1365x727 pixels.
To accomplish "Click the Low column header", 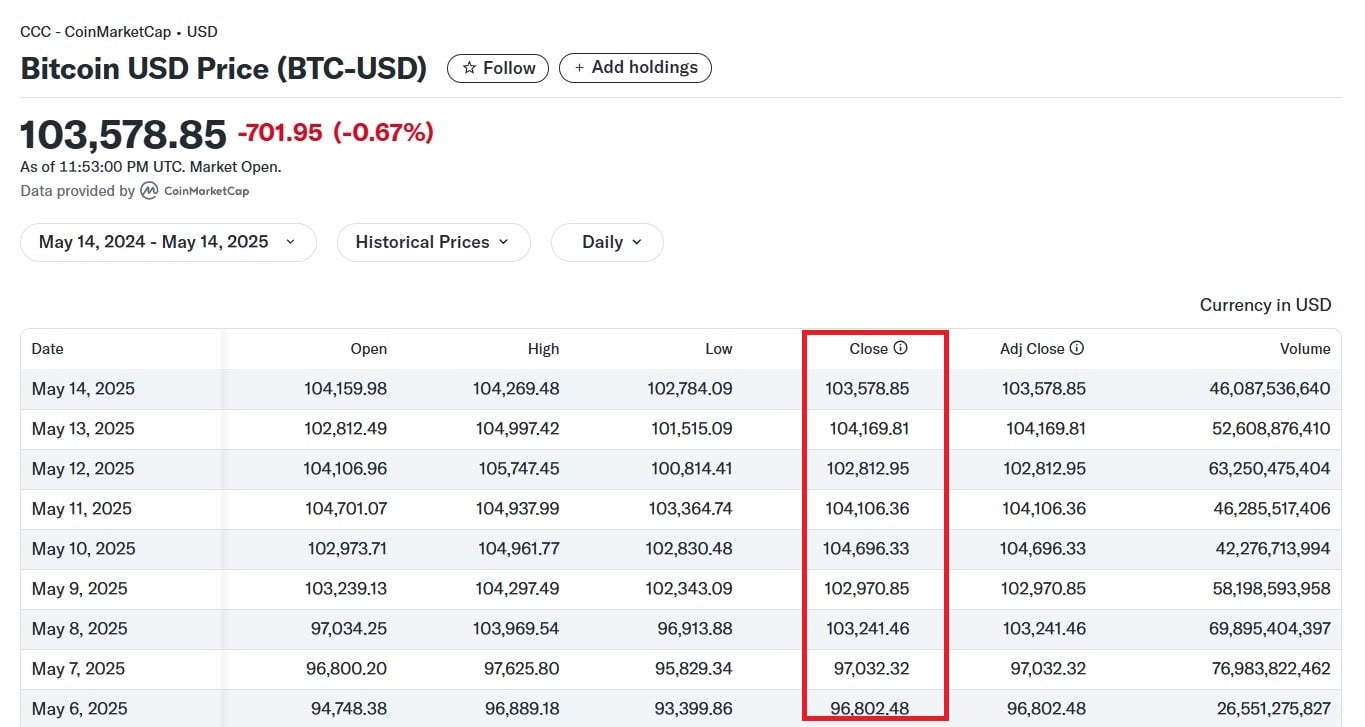I will pyautogui.click(x=718, y=349).
